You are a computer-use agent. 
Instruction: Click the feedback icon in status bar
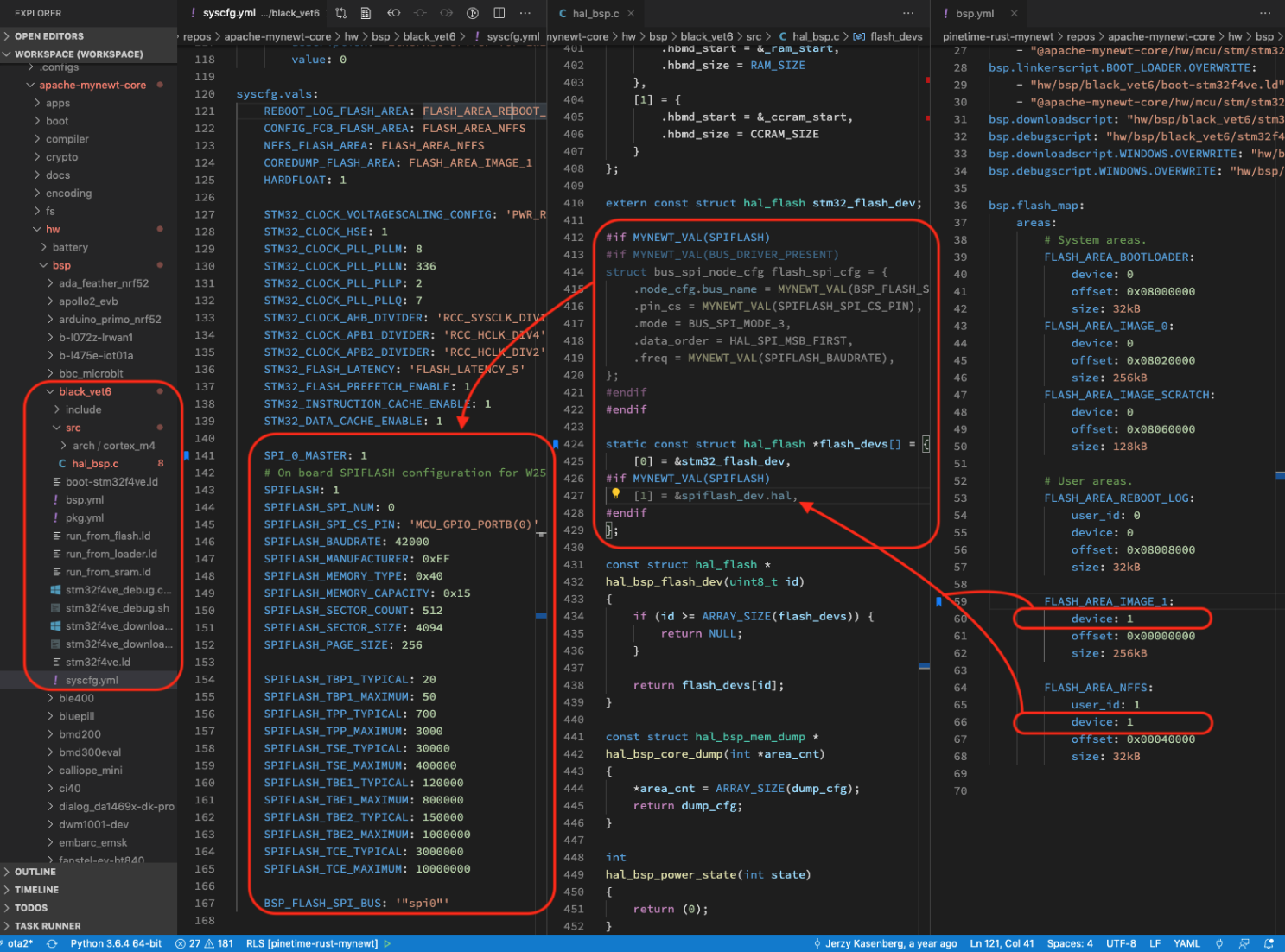[x=1244, y=943]
